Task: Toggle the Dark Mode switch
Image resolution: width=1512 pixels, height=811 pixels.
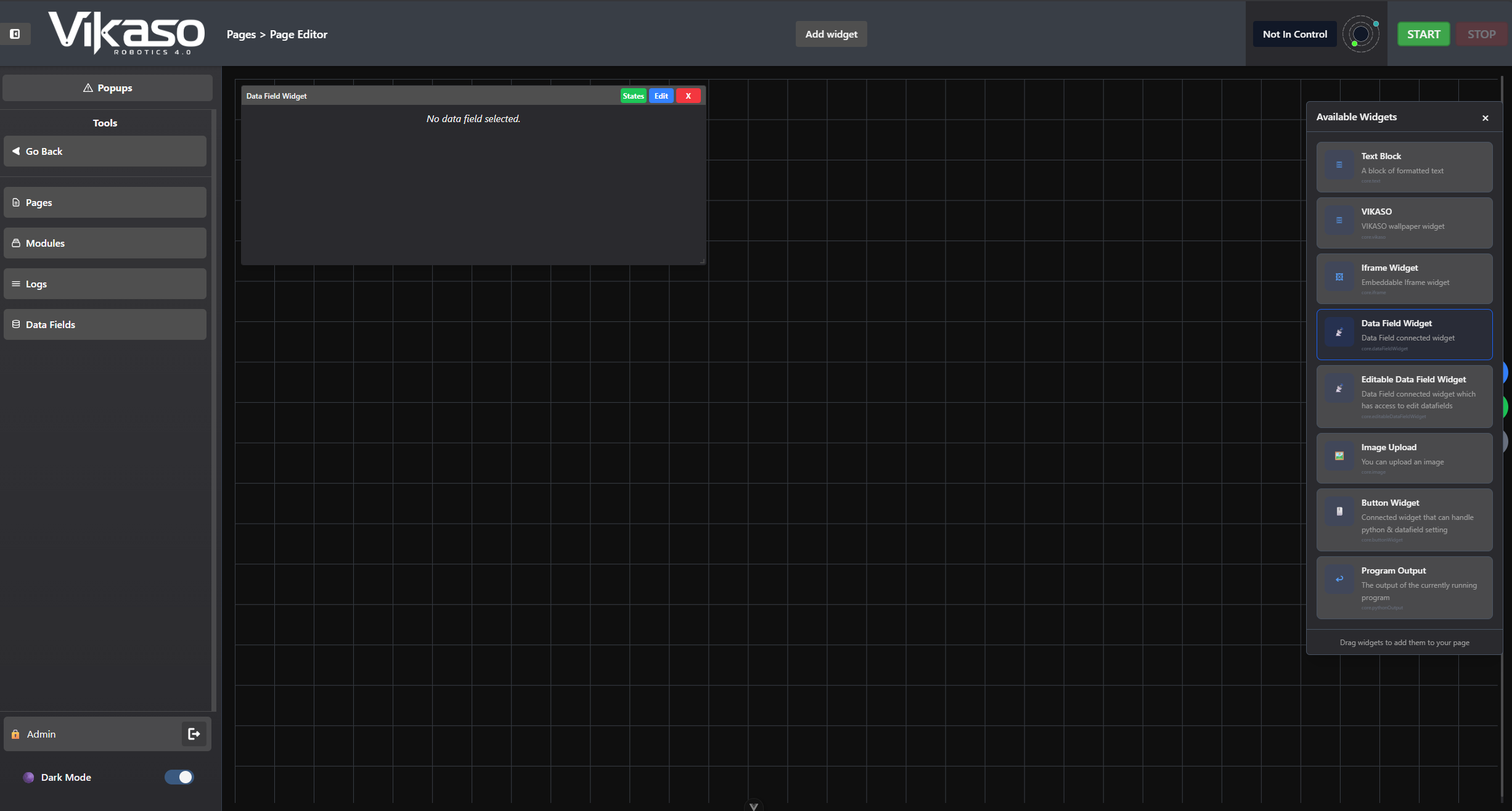Action: [179, 777]
